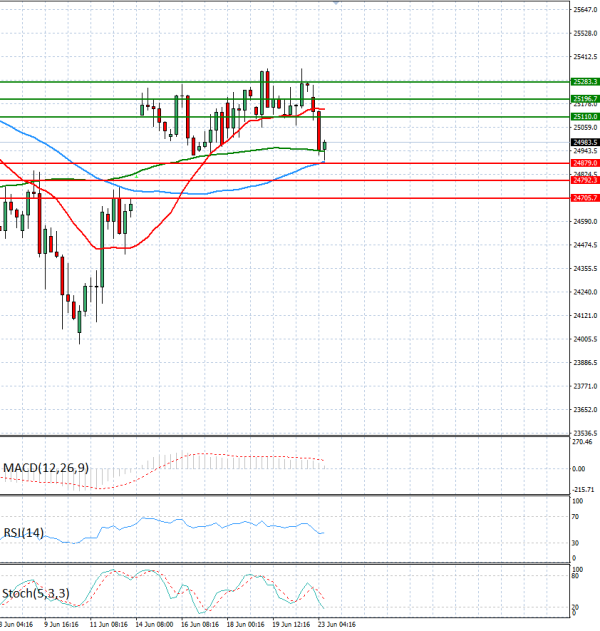The image size is (600, 631).
Task: Click the 24943.5 price axis value
Action: point(586,151)
